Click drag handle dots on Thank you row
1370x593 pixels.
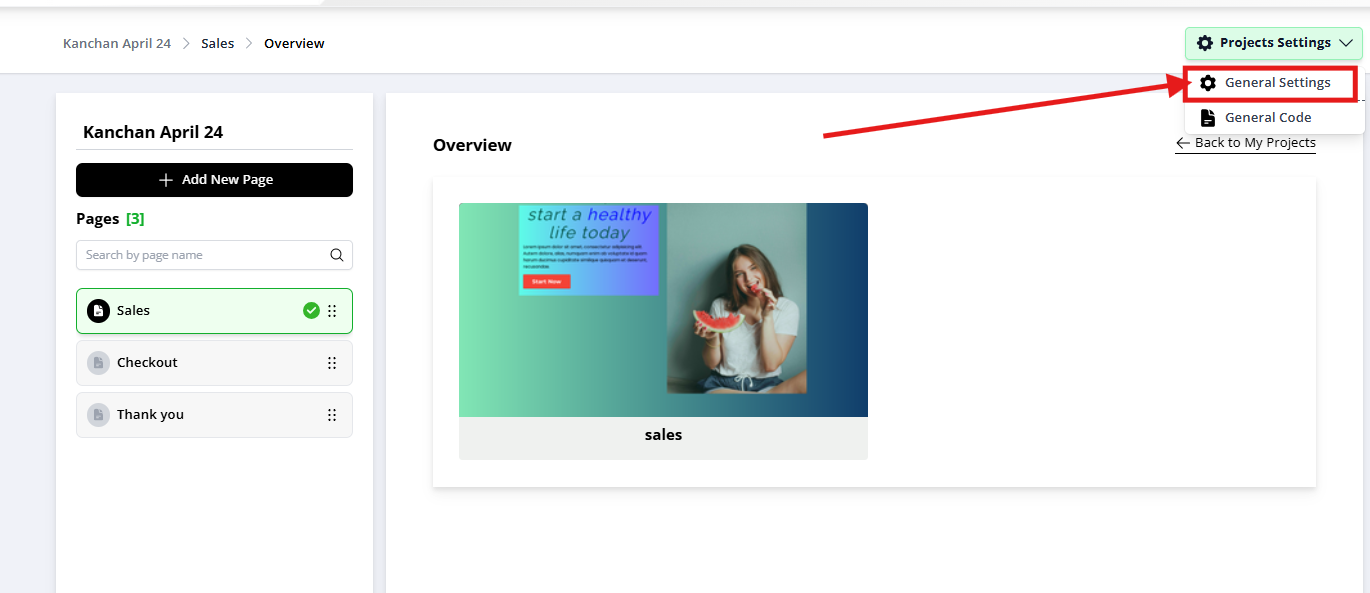[332, 415]
